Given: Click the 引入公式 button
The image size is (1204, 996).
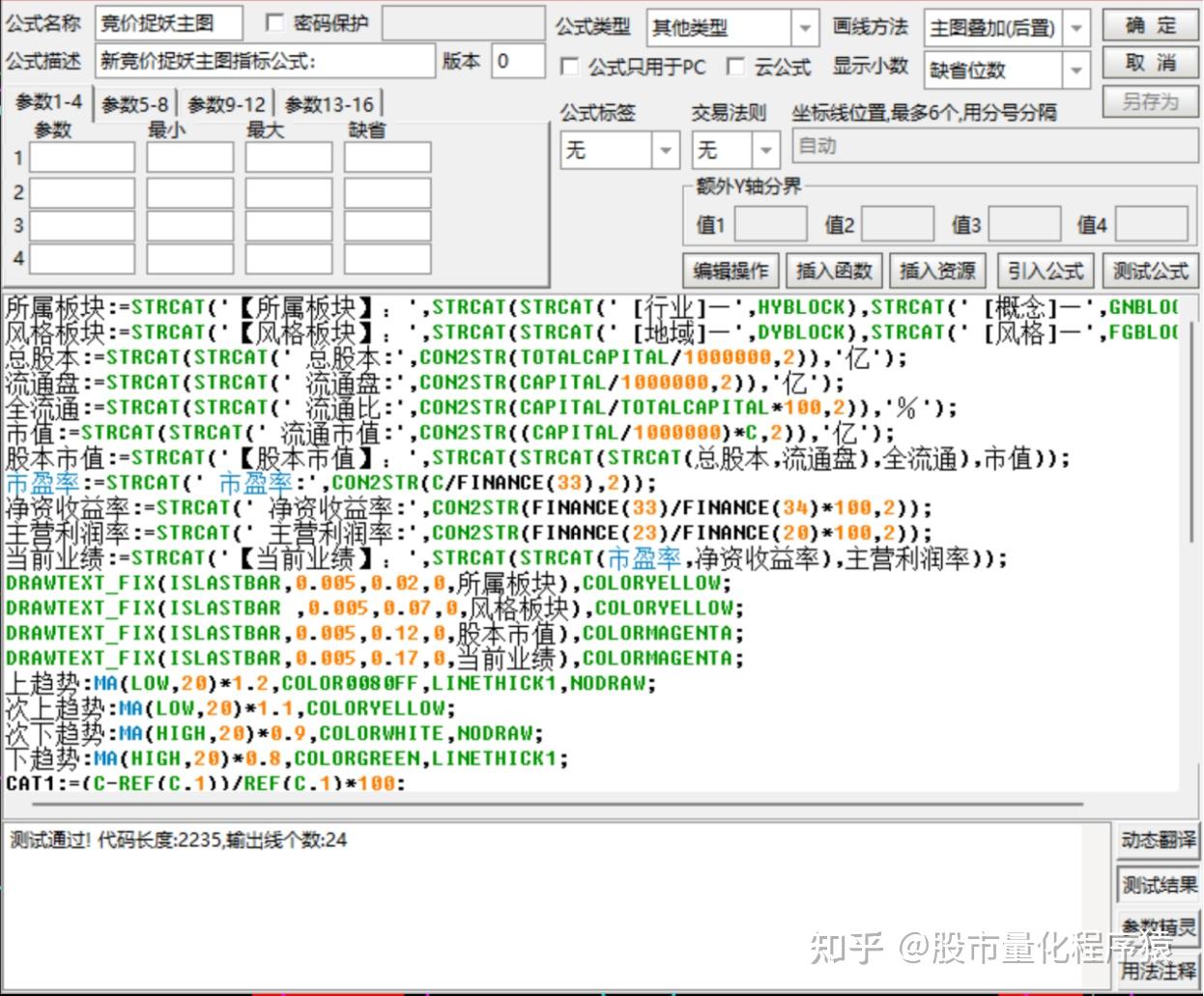Looking at the screenshot, I should (1045, 271).
